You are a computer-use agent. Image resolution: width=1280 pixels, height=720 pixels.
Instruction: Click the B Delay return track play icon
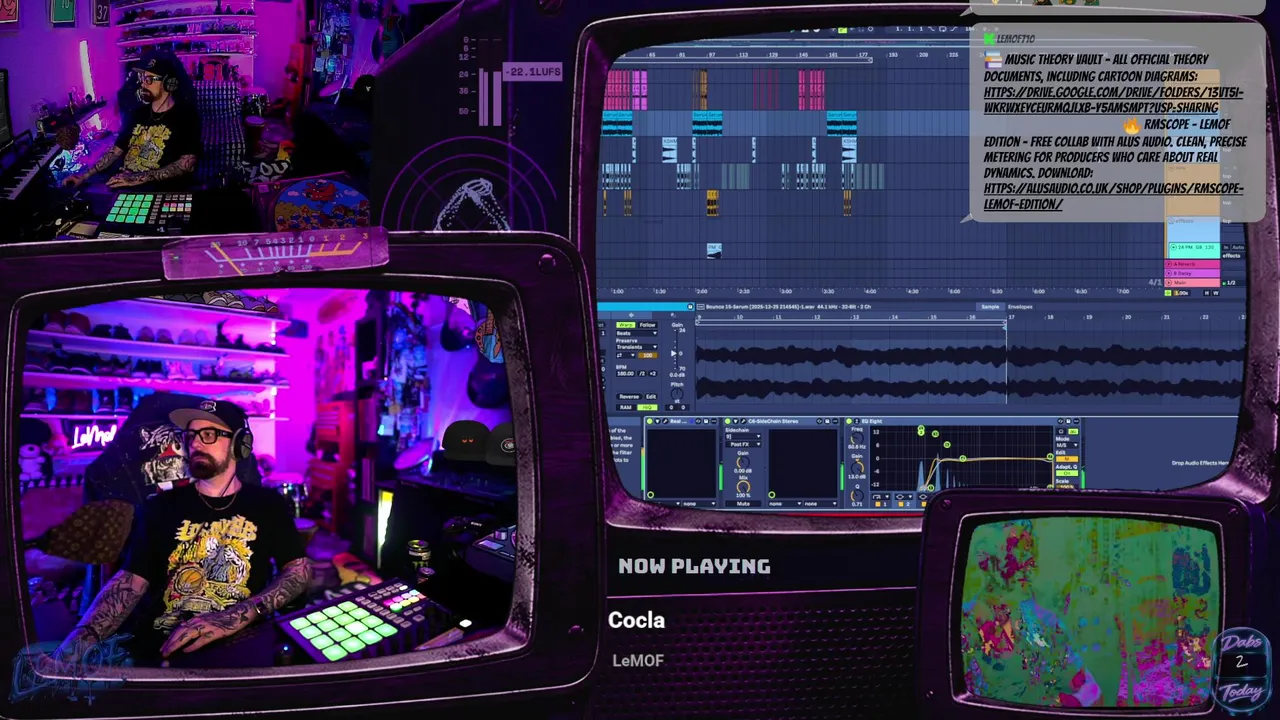point(1168,273)
